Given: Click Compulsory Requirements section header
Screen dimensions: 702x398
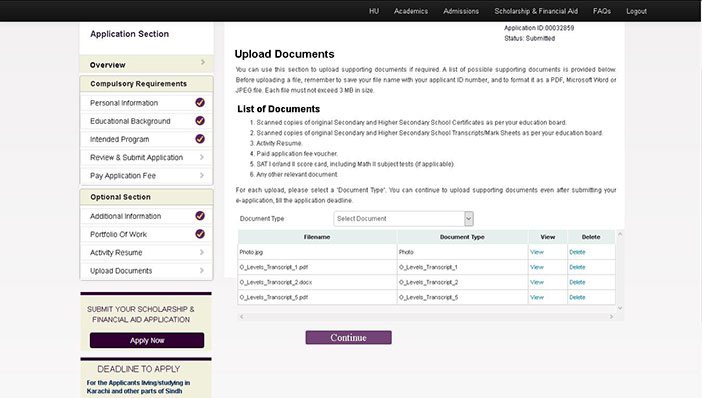Looking at the screenshot, I should pyautogui.click(x=146, y=84).
